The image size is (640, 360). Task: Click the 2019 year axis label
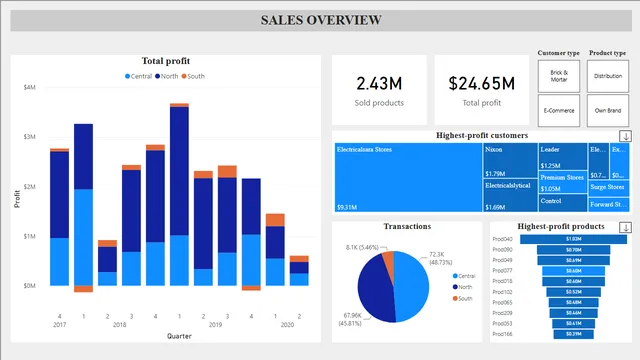pos(216,325)
